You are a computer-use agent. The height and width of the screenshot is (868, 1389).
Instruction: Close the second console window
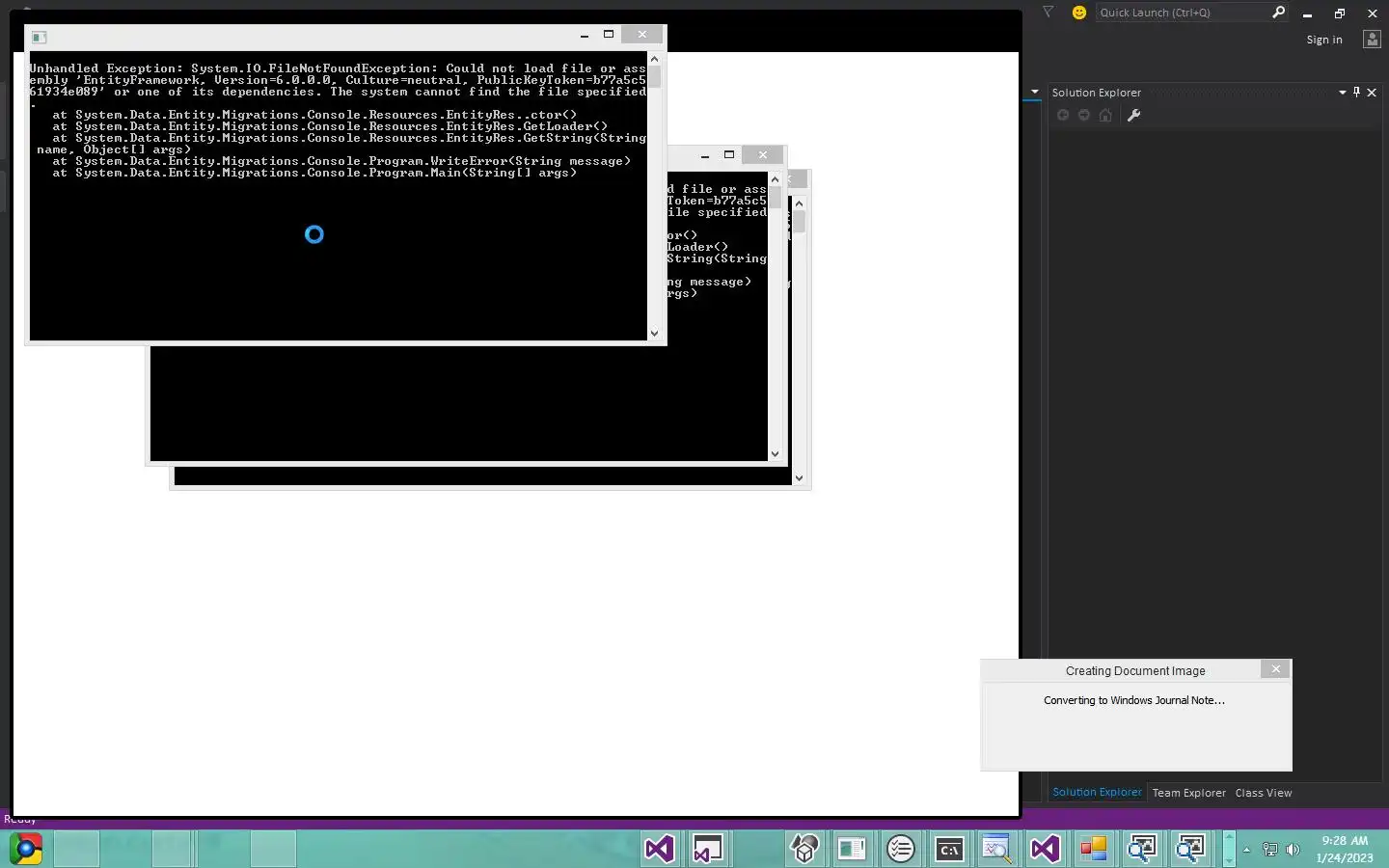(x=763, y=154)
